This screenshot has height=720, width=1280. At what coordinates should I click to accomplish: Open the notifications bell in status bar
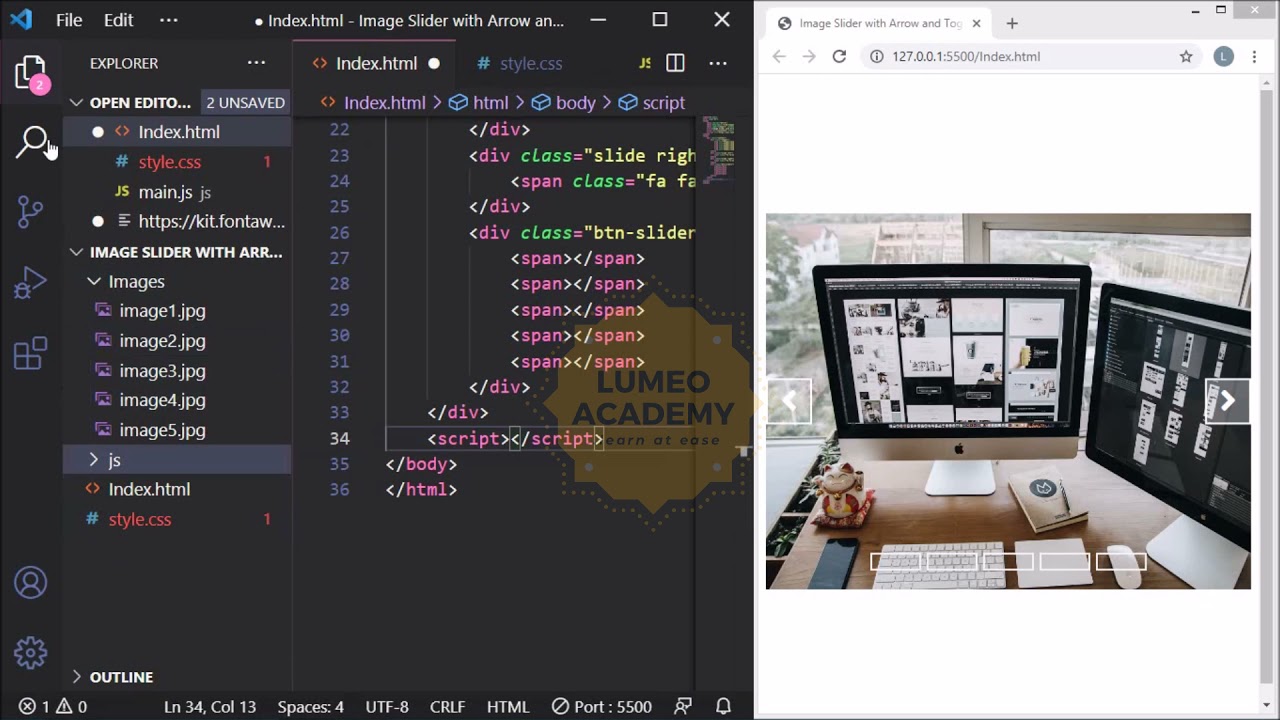click(x=724, y=707)
